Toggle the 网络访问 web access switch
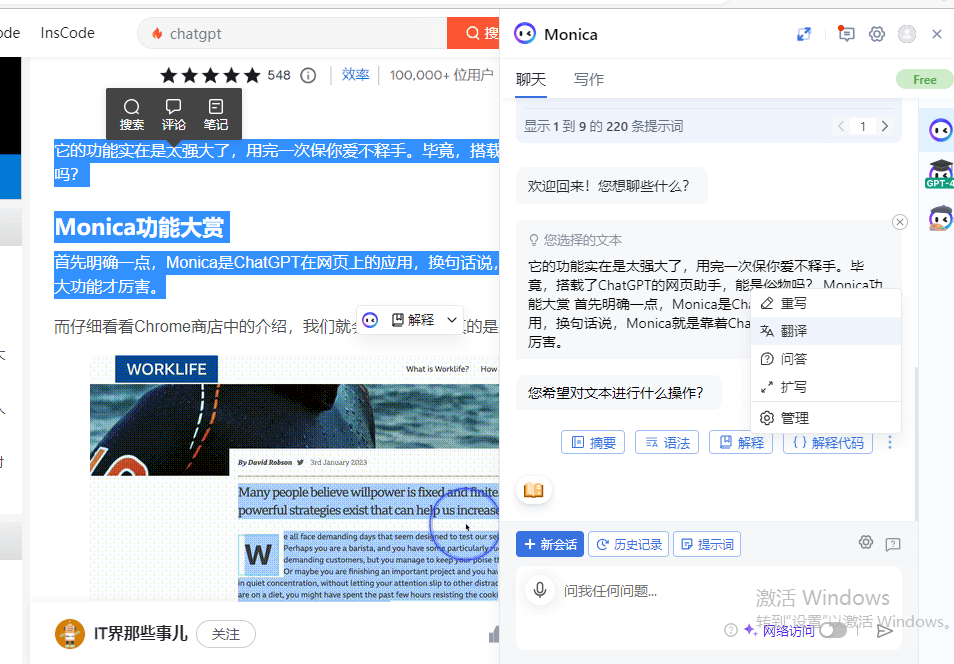This screenshot has height=664, width=954. pyautogui.click(x=832, y=630)
